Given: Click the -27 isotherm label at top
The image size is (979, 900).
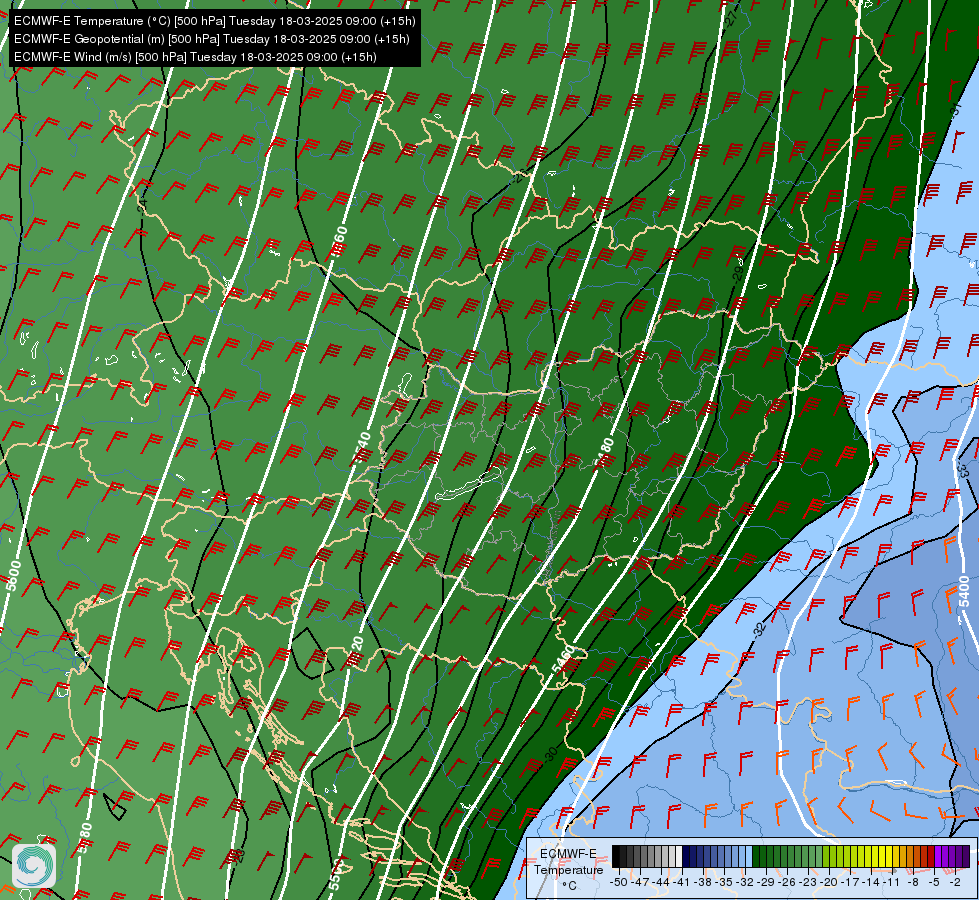Looking at the screenshot, I should [x=732, y=17].
